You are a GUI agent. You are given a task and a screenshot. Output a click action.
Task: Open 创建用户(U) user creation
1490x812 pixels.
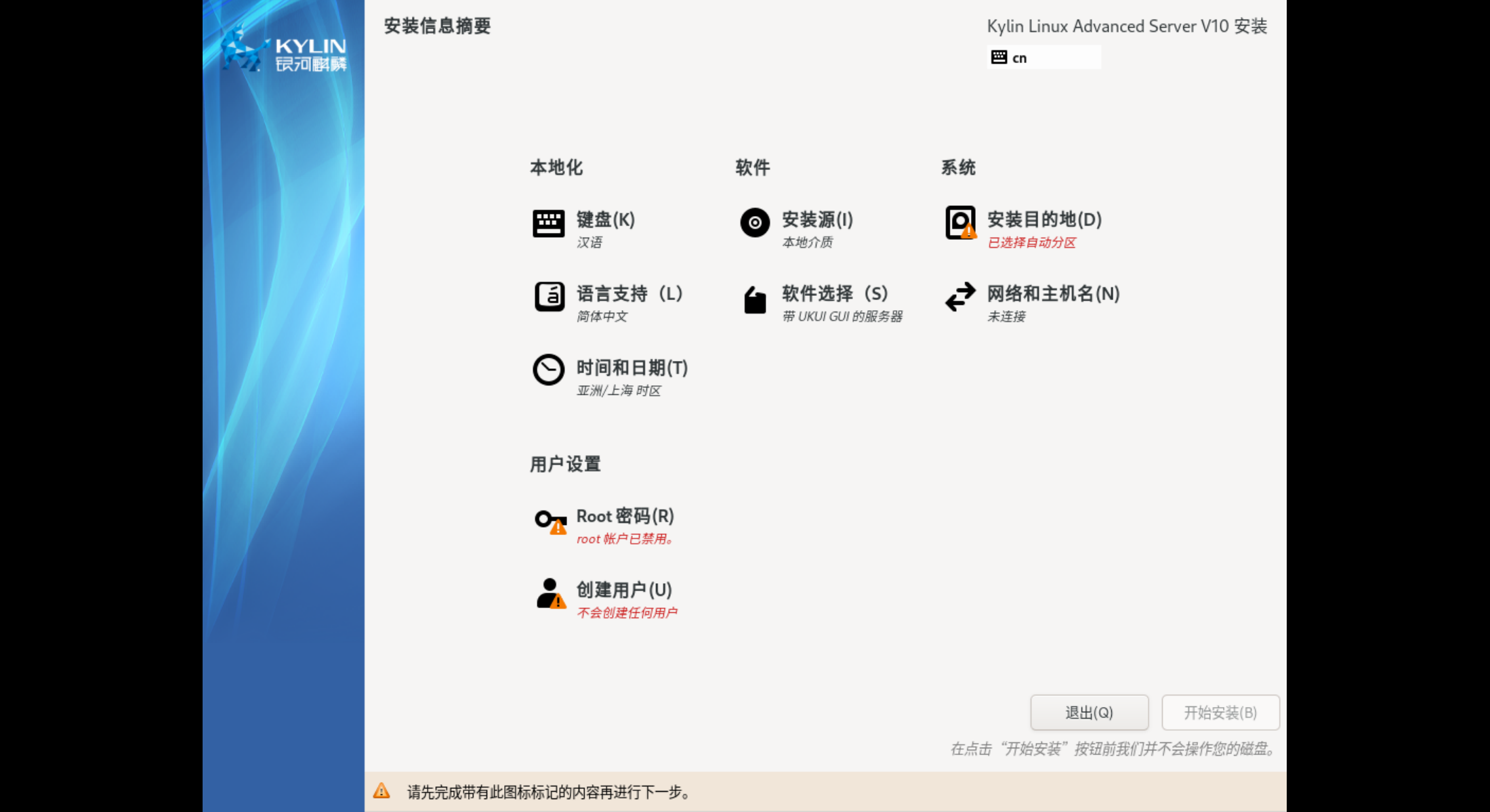click(624, 590)
